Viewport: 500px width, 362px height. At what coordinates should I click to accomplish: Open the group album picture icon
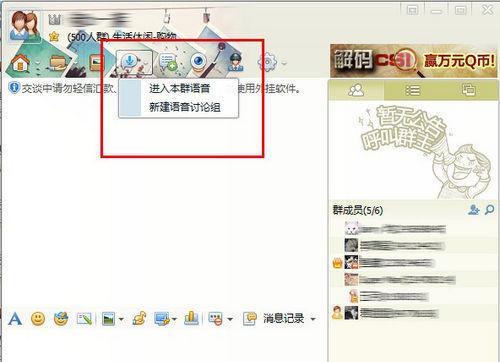[x=97, y=63]
